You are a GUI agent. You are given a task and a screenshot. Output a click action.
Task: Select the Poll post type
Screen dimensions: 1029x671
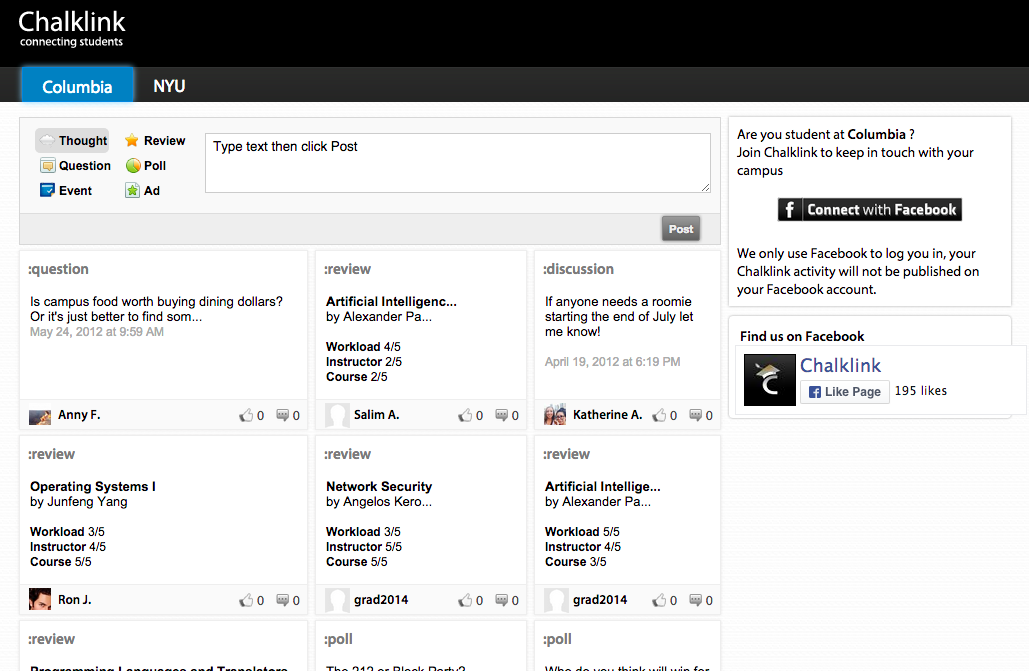[146, 166]
